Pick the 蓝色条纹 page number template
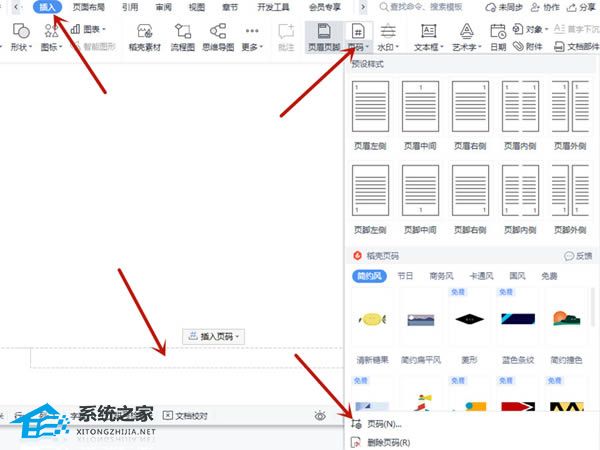The height and width of the screenshot is (450, 600). click(x=518, y=327)
